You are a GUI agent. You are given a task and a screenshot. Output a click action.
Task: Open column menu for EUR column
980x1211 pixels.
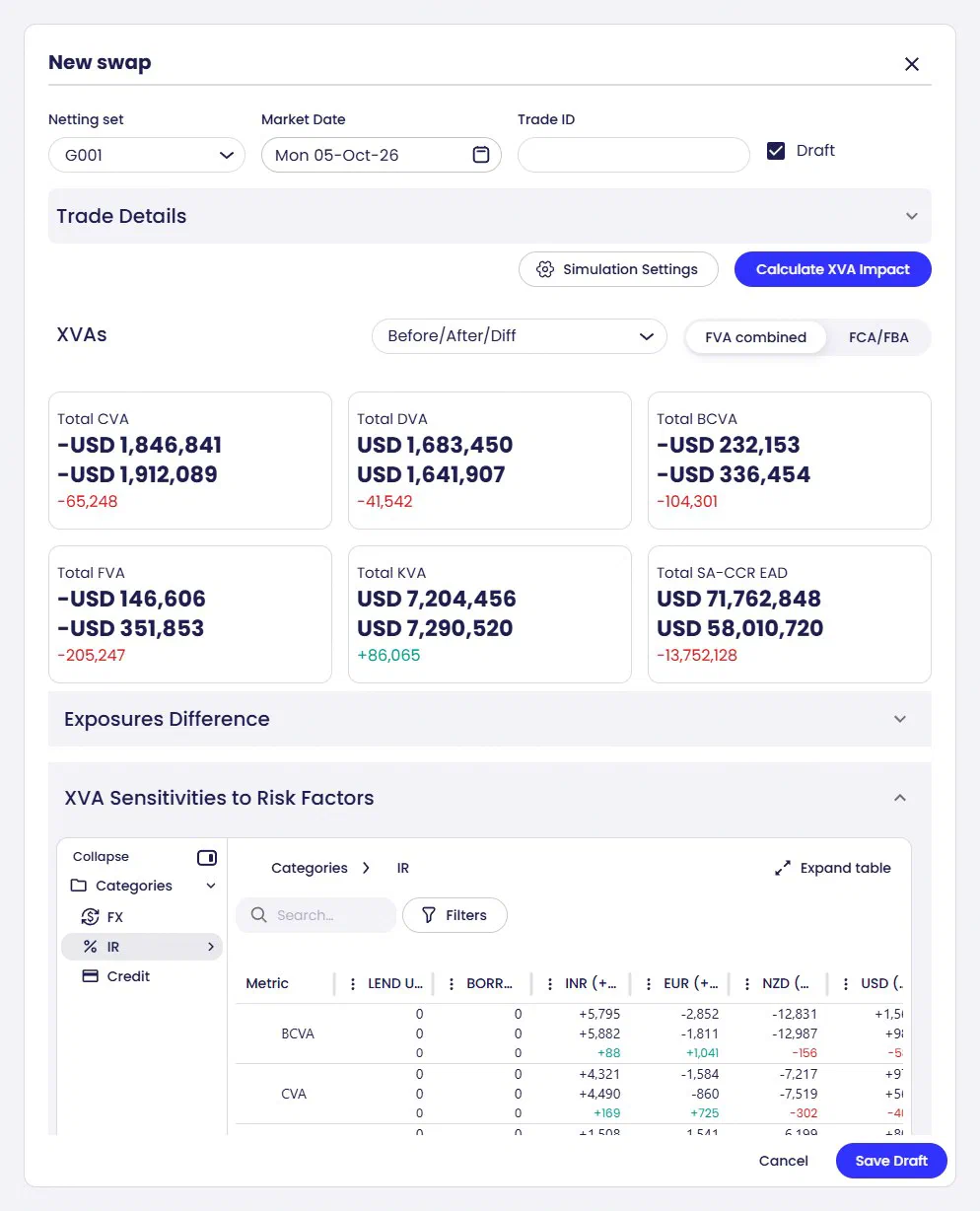[x=649, y=984]
